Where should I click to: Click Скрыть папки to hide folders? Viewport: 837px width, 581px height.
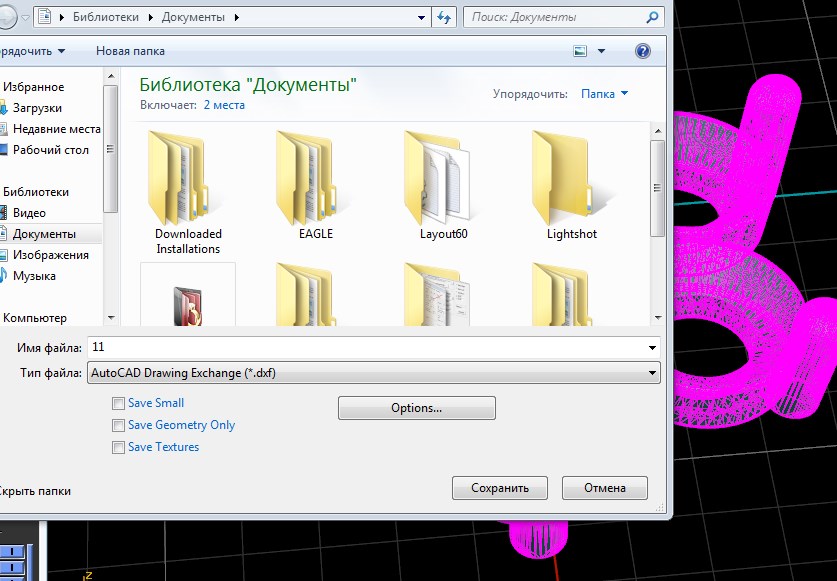tap(34, 491)
